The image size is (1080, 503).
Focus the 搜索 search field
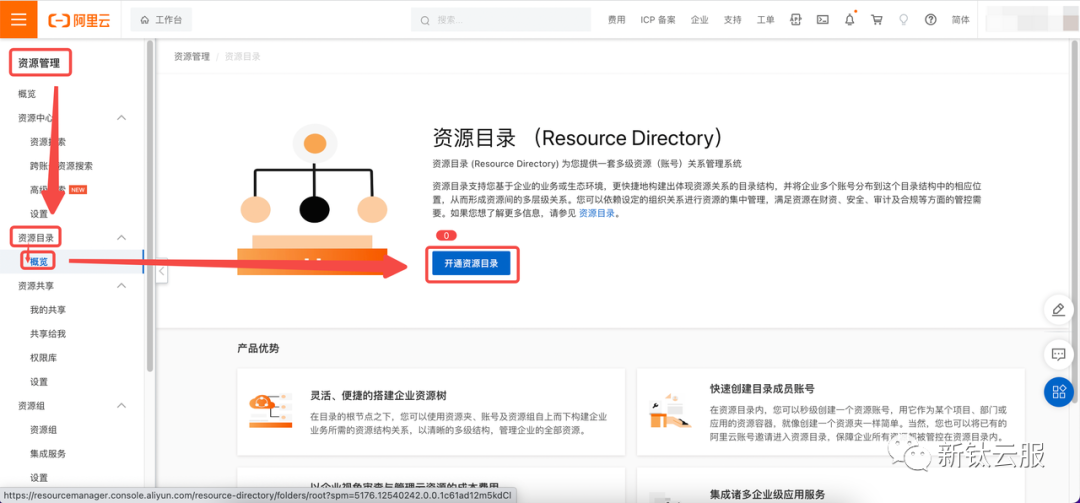point(501,20)
